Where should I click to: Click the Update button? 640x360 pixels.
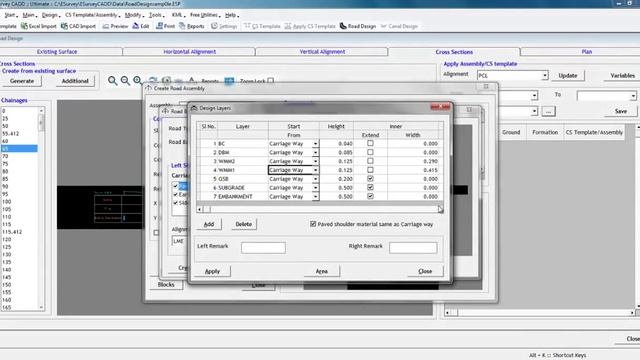pos(568,76)
